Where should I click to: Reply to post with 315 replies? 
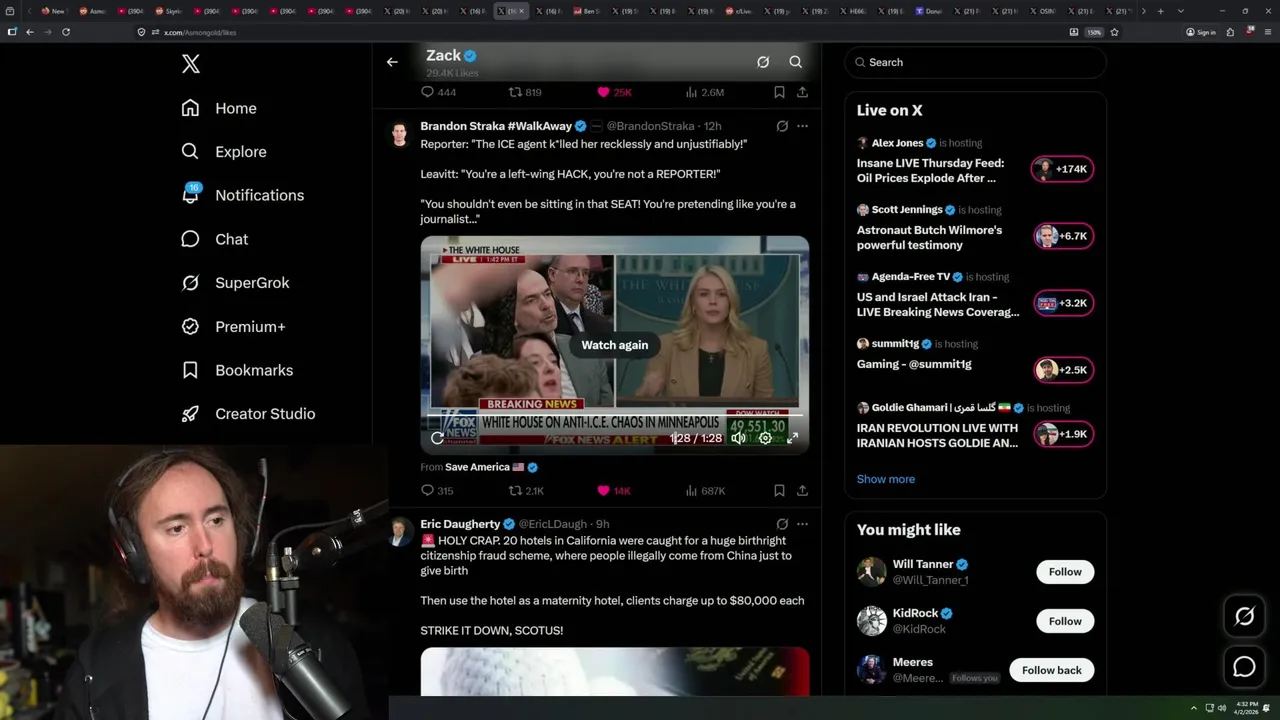tap(437, 491)
